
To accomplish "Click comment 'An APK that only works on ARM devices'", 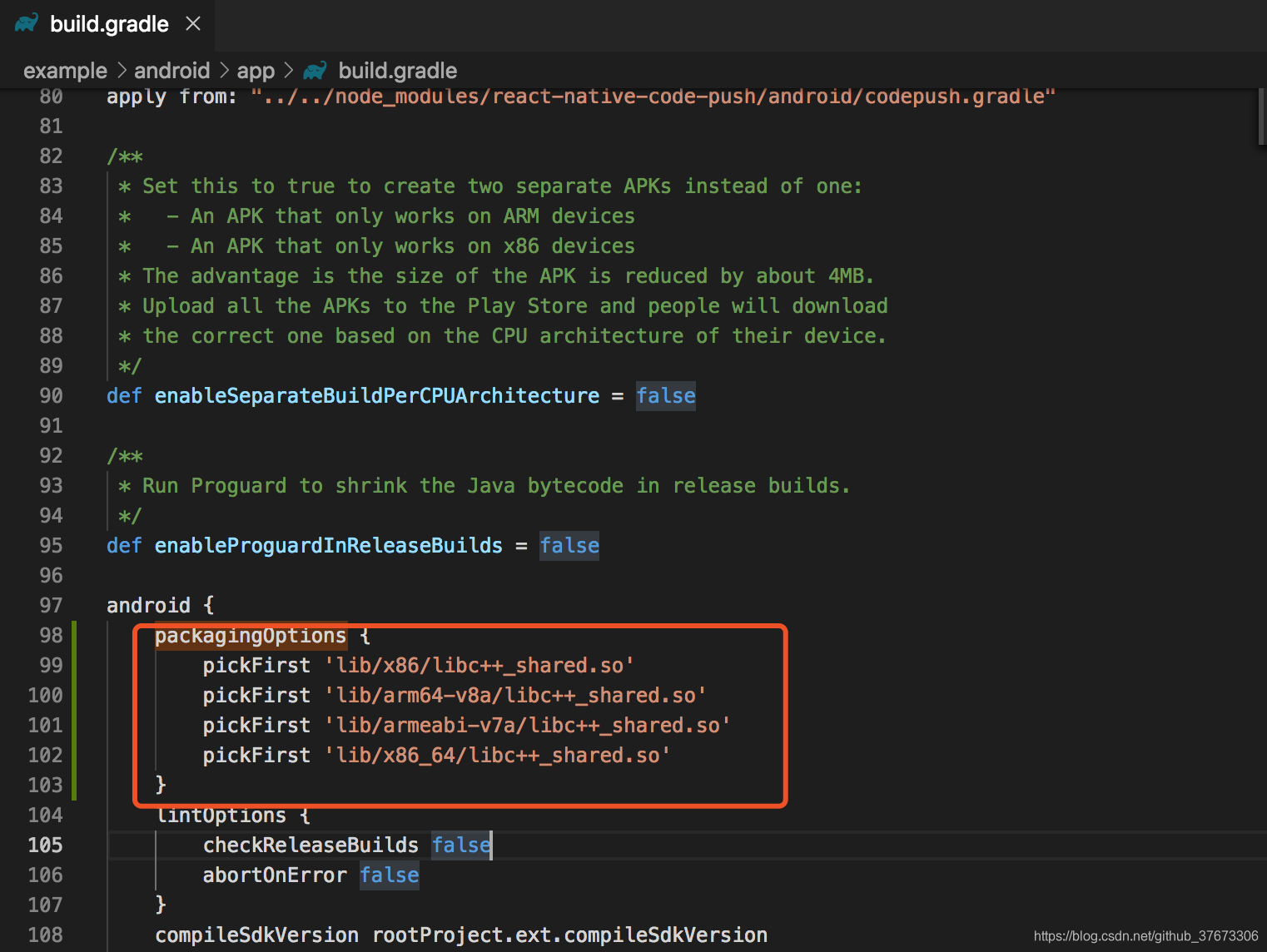I will [413, 216].
